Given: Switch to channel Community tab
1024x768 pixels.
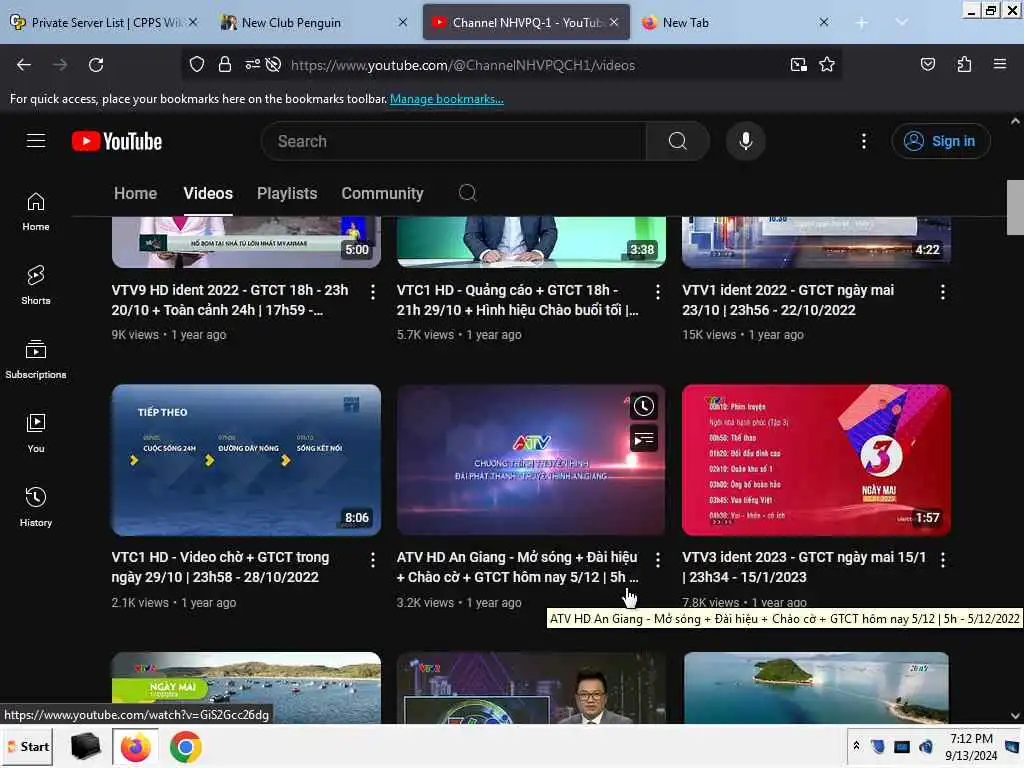Looking at the screenshot, I should (382, 193).
